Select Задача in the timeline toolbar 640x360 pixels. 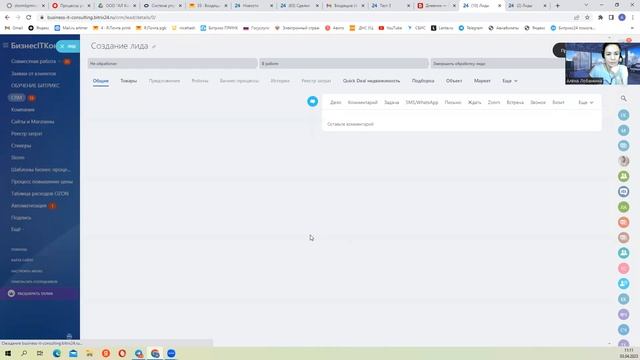tap(391, 102)
